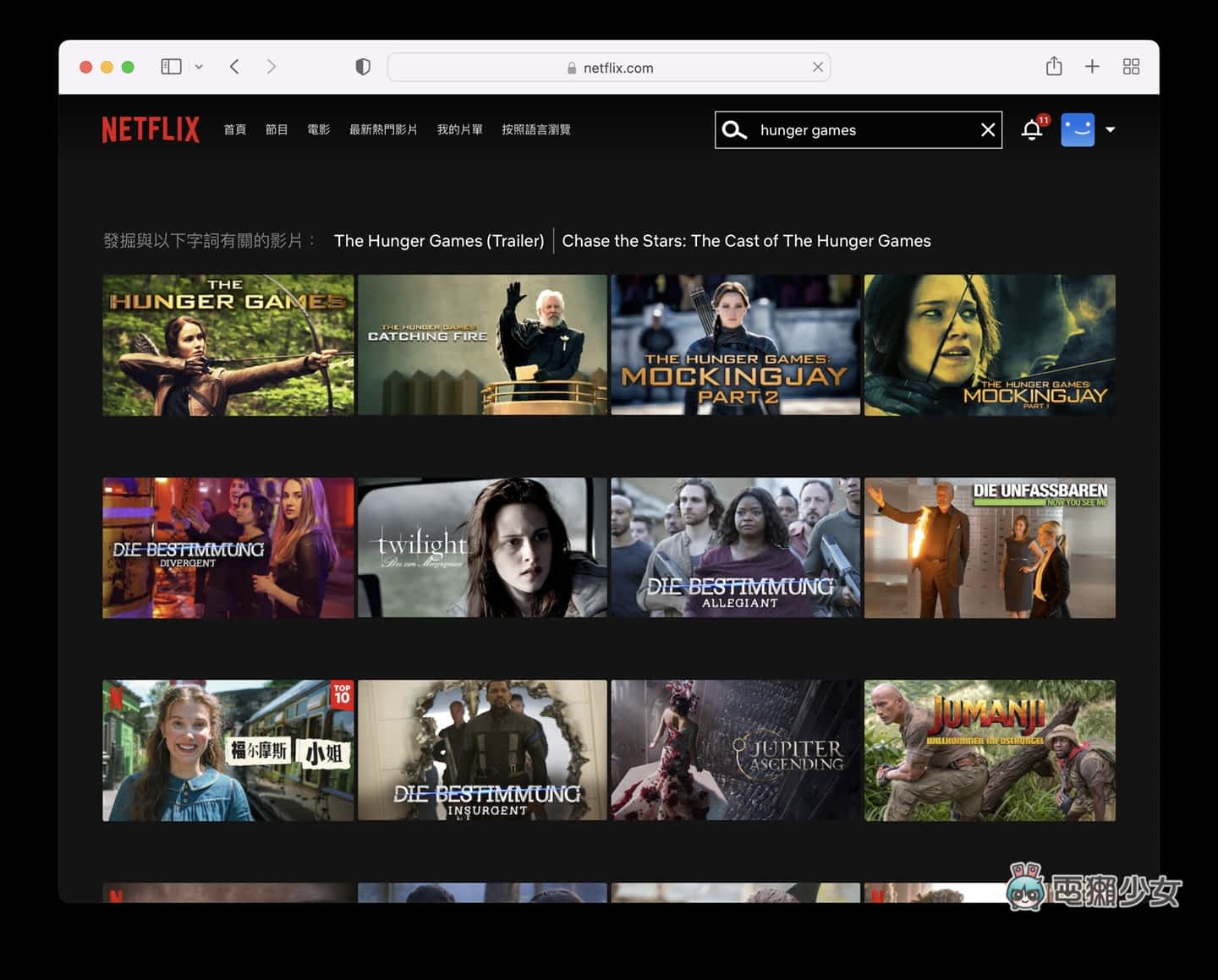Open The Hunger Games (Trailer) link
Viewport: 1218px width, 980px height.
coord(439,241)
